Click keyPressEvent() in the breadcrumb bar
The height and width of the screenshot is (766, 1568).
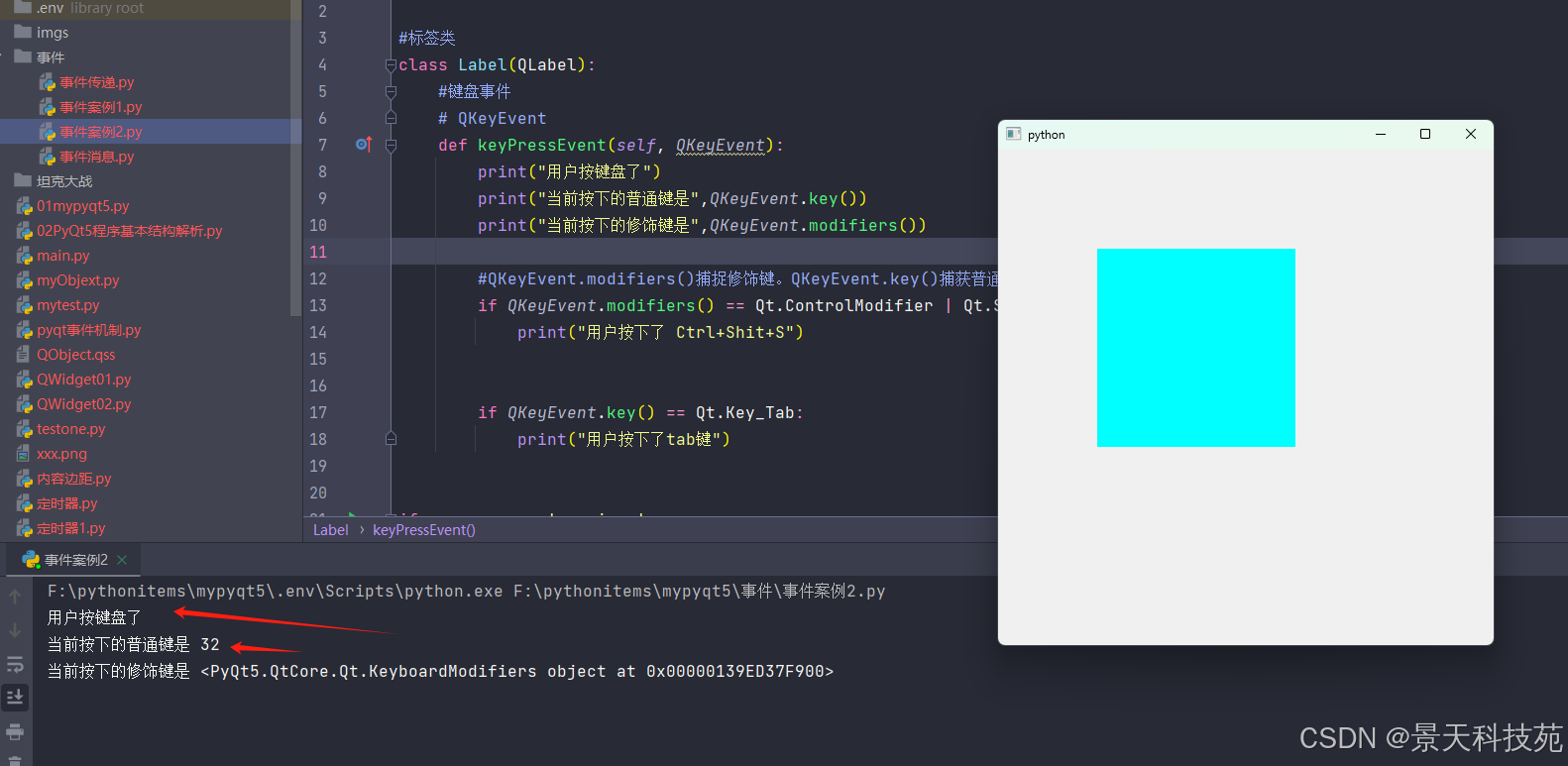coord(423,530)
